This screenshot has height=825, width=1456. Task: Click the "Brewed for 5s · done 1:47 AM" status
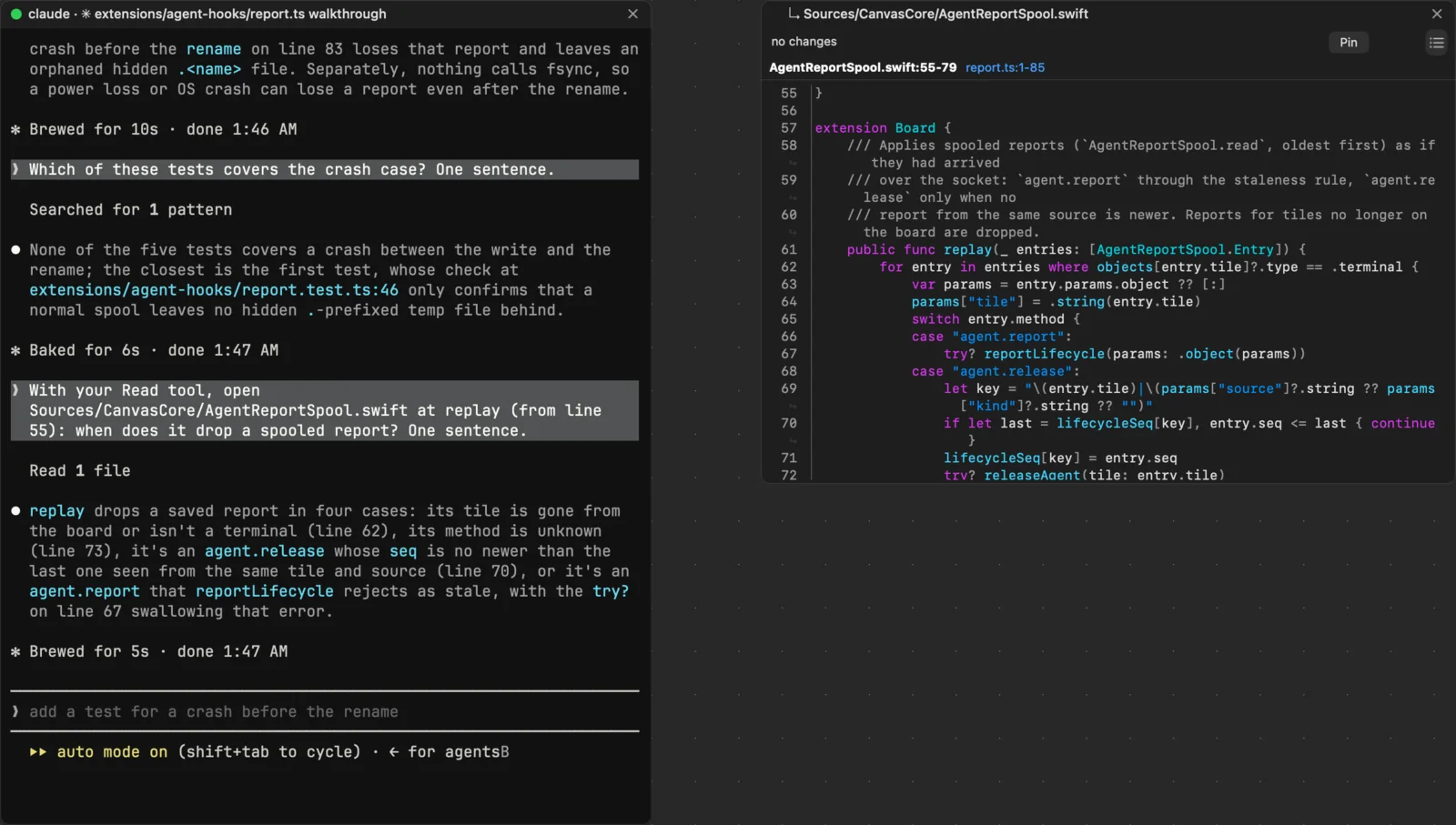[x=149, y=652]
